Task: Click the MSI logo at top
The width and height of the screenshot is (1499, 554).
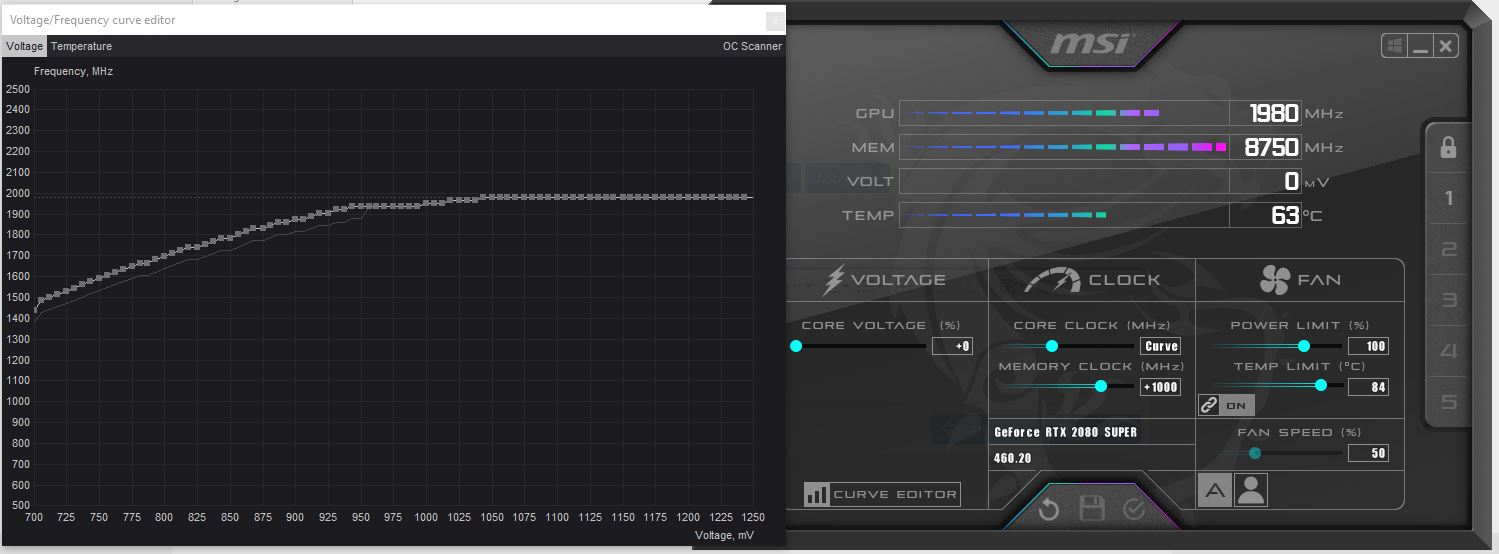Action: 1090,43
